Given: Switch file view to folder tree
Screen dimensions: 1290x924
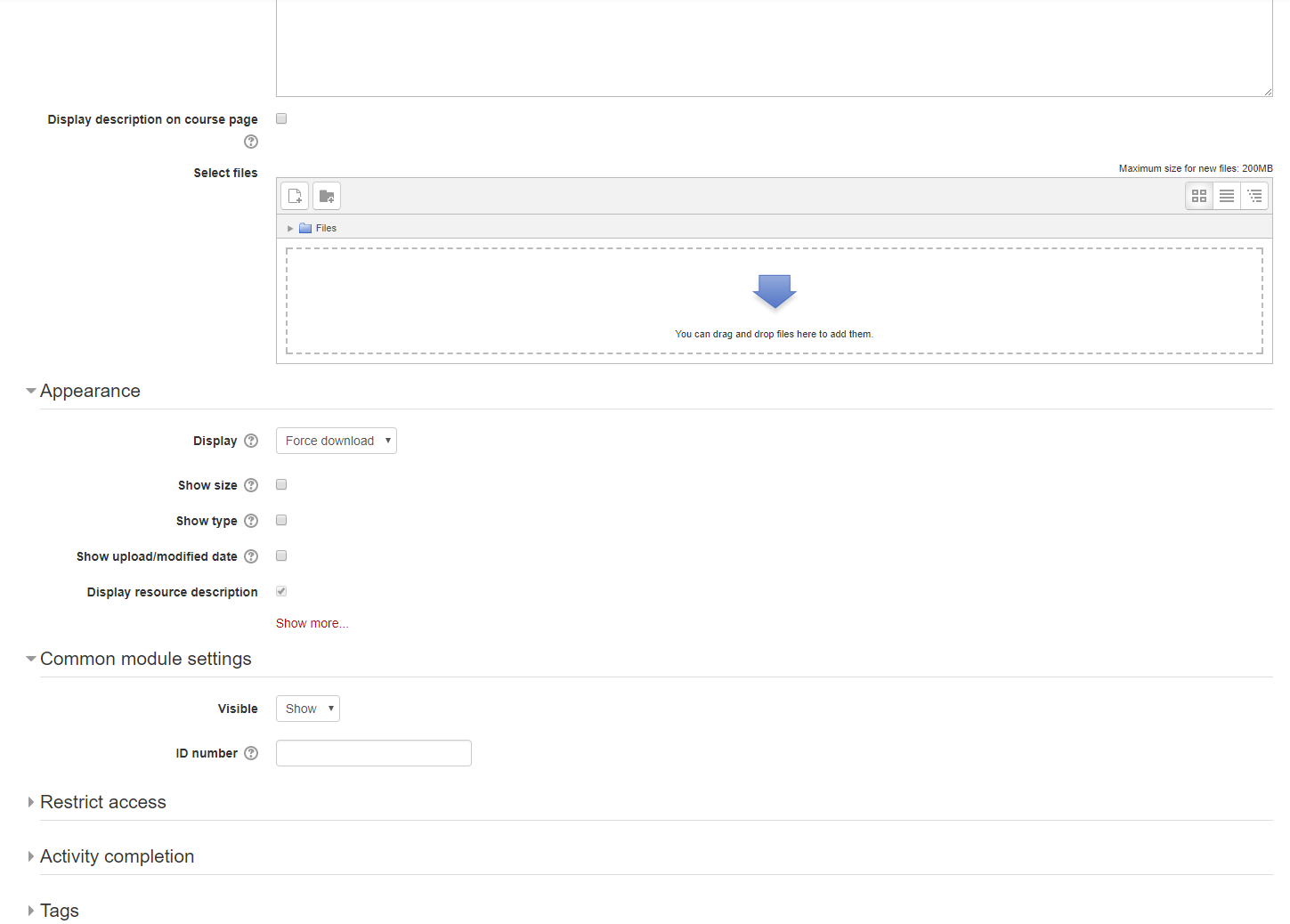Looking at the screenshot, I should (x=1254, y=196).
